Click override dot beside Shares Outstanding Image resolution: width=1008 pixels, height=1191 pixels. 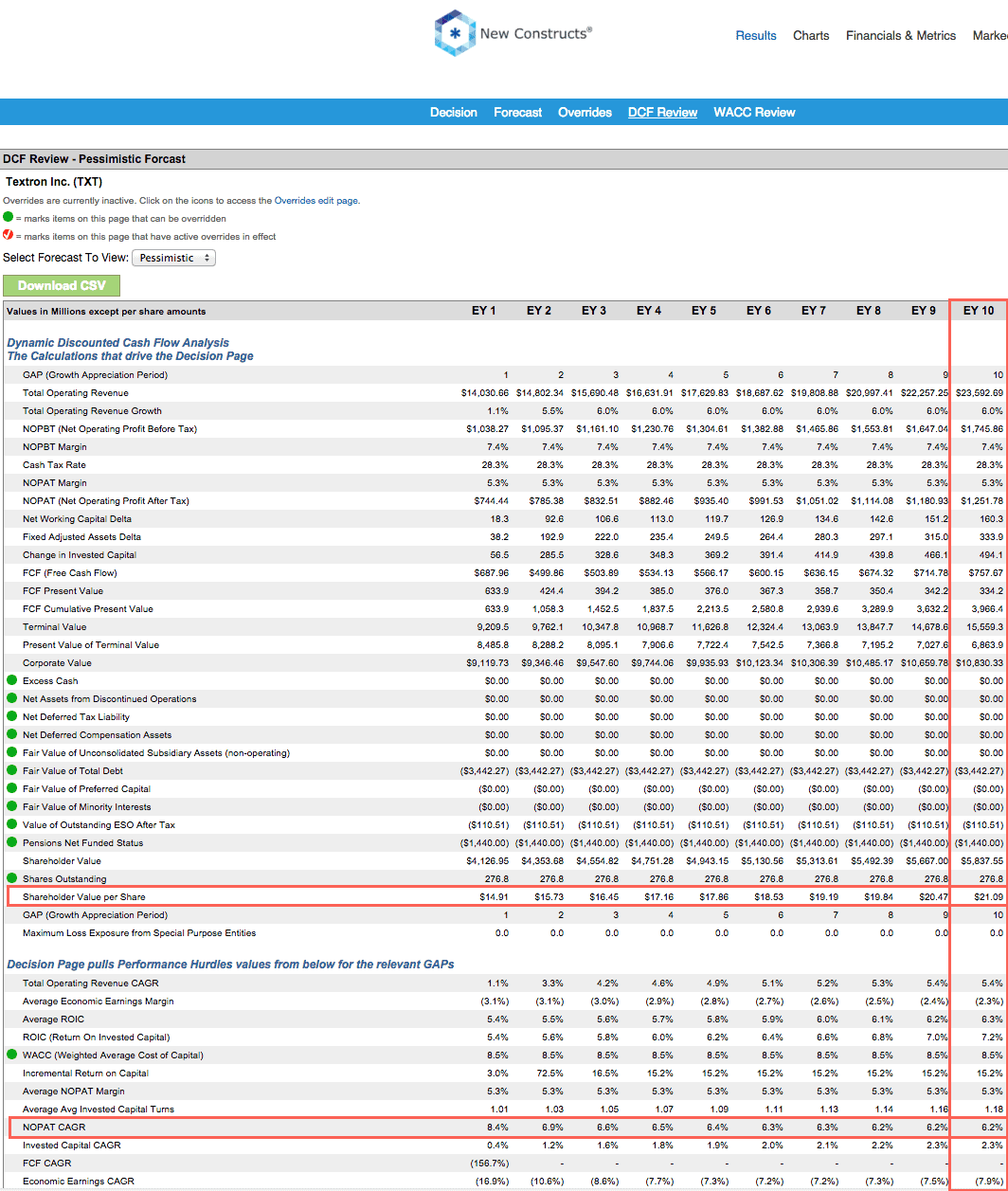pos(11,878)
